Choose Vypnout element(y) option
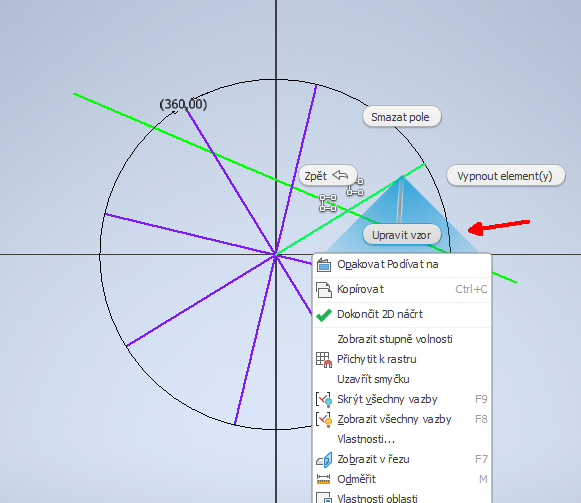Viewport: 581px width, 503px height. pos(506,176)
